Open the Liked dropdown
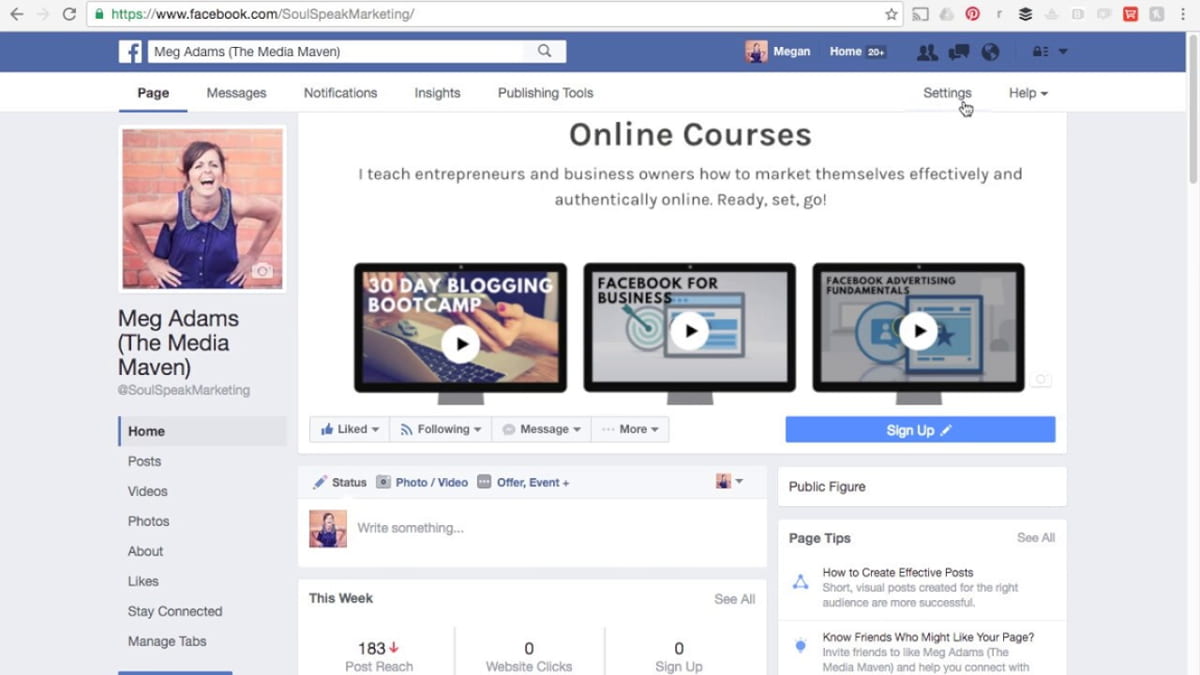The image size is (1200, 675). click(350, 429)
